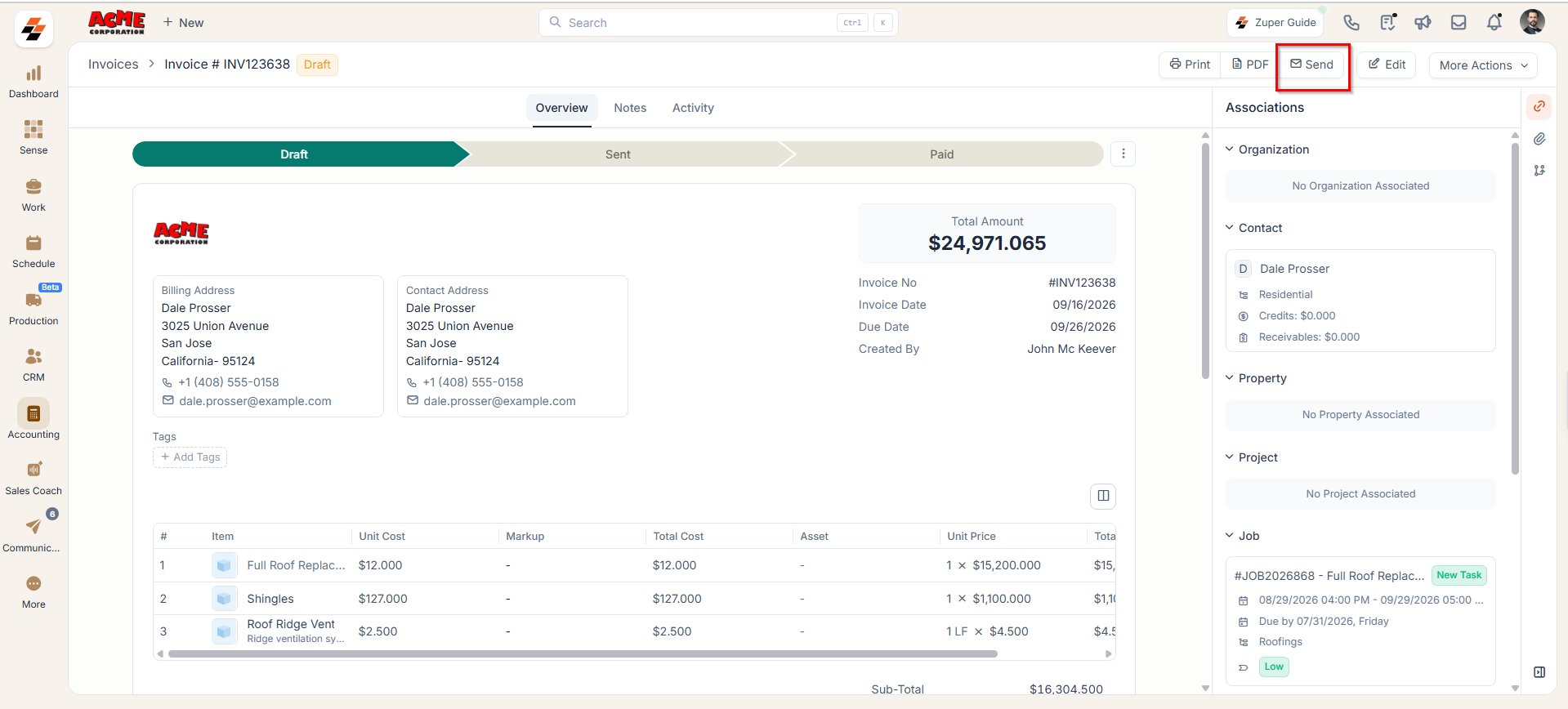Click the Shingles item name
Screen dimensions: 1568x709
click(x=270, y=599)
